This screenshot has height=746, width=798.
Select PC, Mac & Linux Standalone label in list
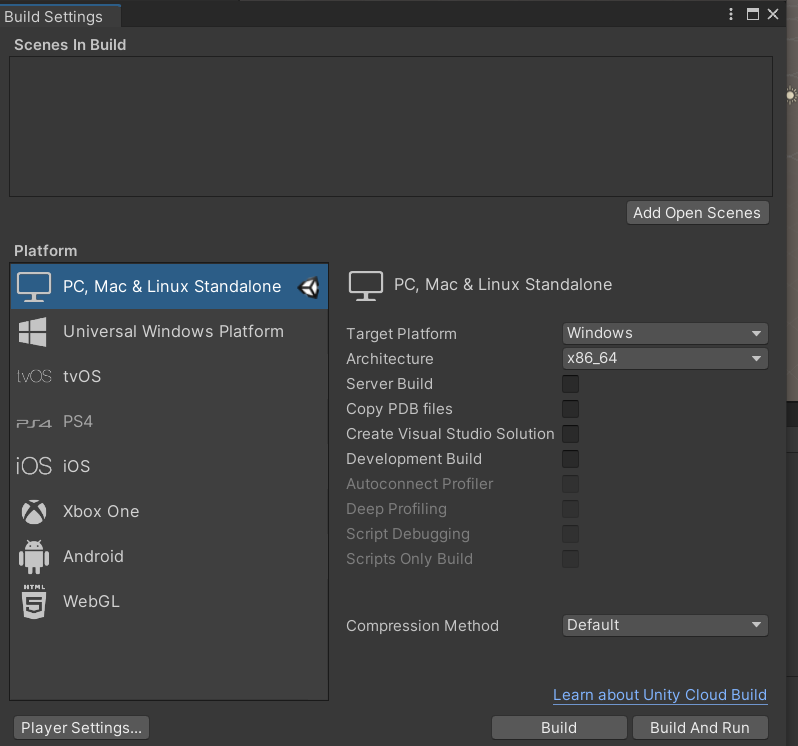click(x=172, y=286)
